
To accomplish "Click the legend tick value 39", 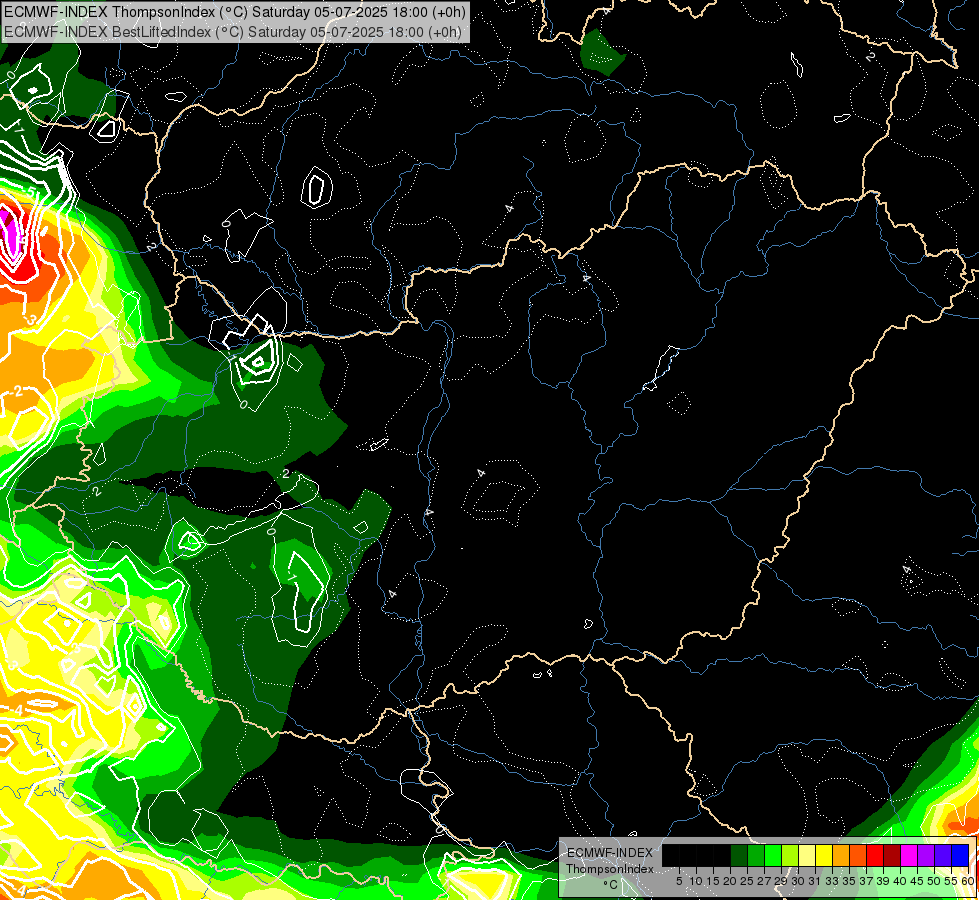I will [883, 881].
